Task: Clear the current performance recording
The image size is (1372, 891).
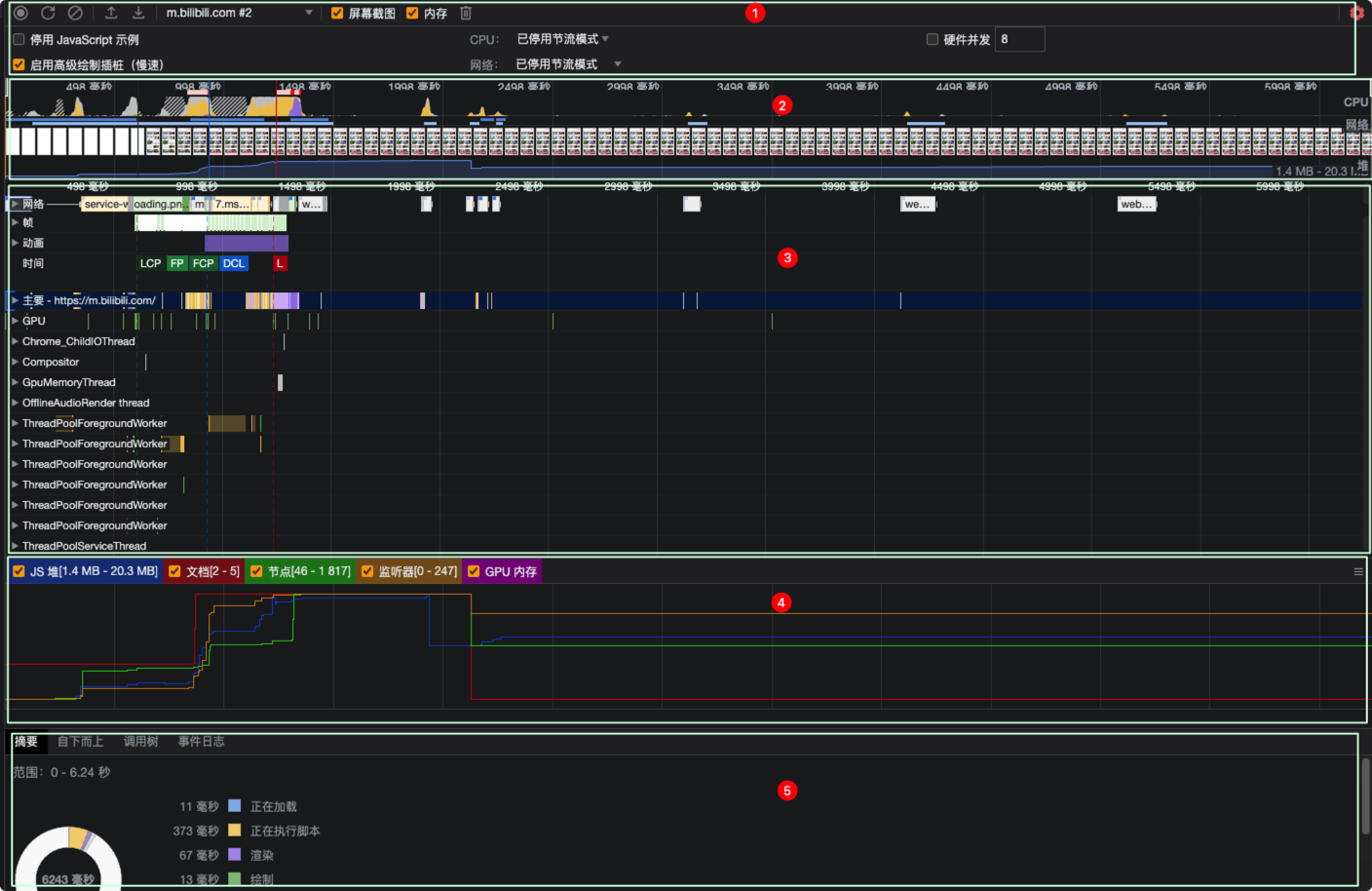Action: coord(75,13)
